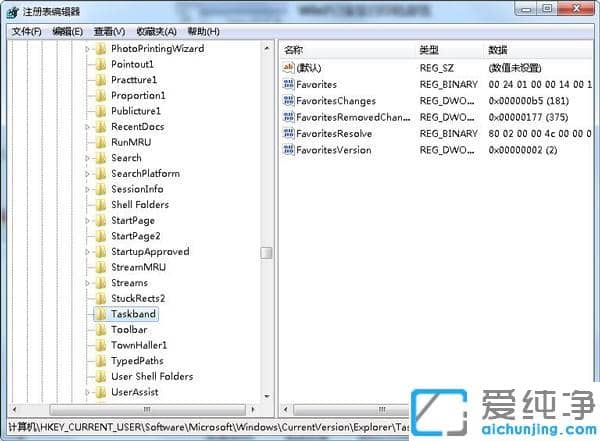Image resolution: width=600 pixels, height=441 pixels.
Task: Click the StartPage folder icon
Action: coord(101,221)
